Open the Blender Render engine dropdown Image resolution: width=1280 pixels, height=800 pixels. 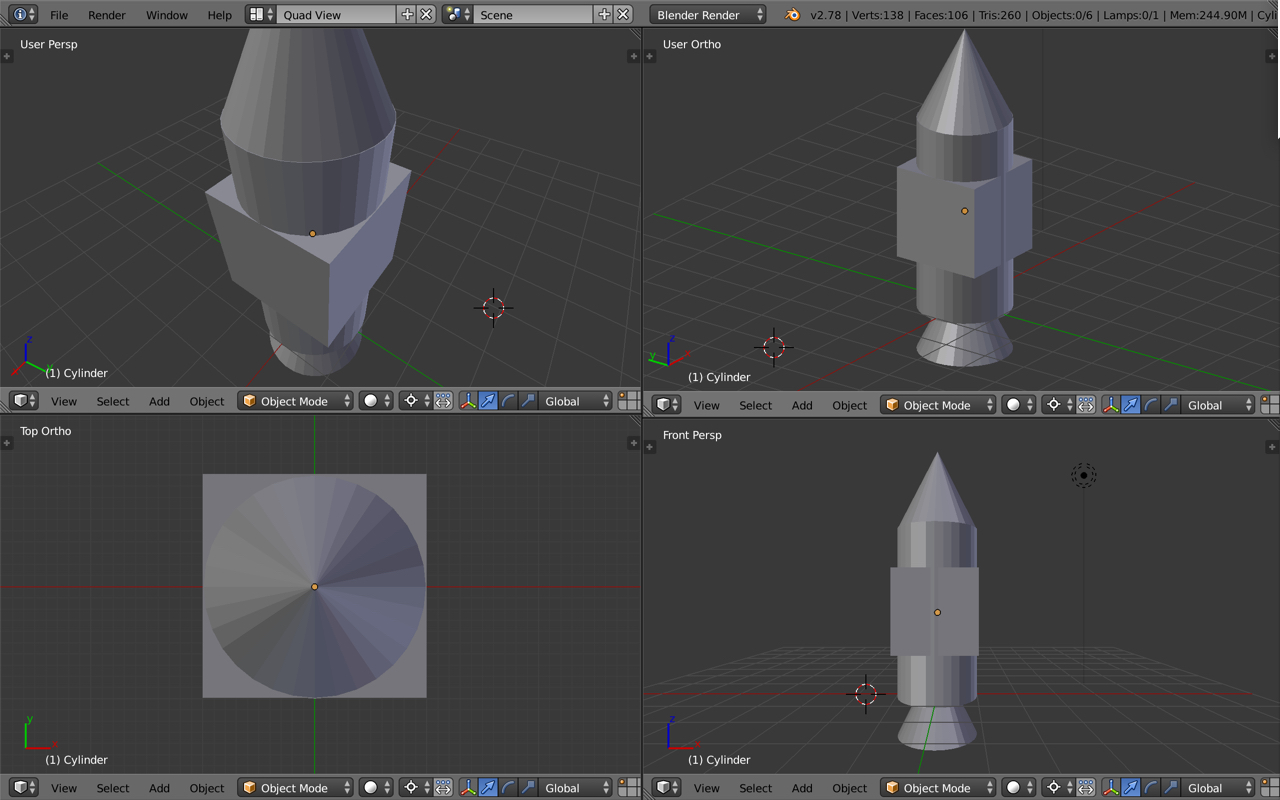click(x=707, y=14)
